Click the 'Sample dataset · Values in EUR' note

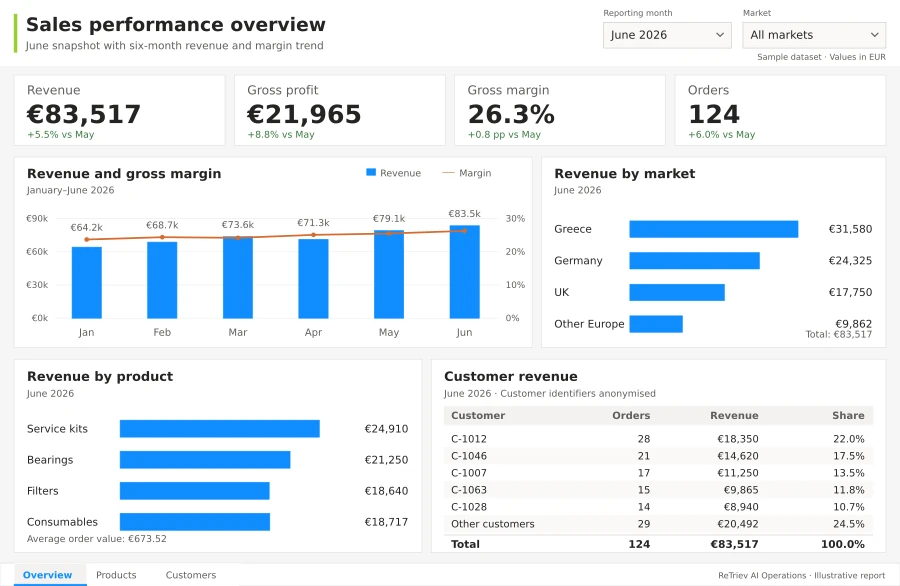tap(821, 57)
